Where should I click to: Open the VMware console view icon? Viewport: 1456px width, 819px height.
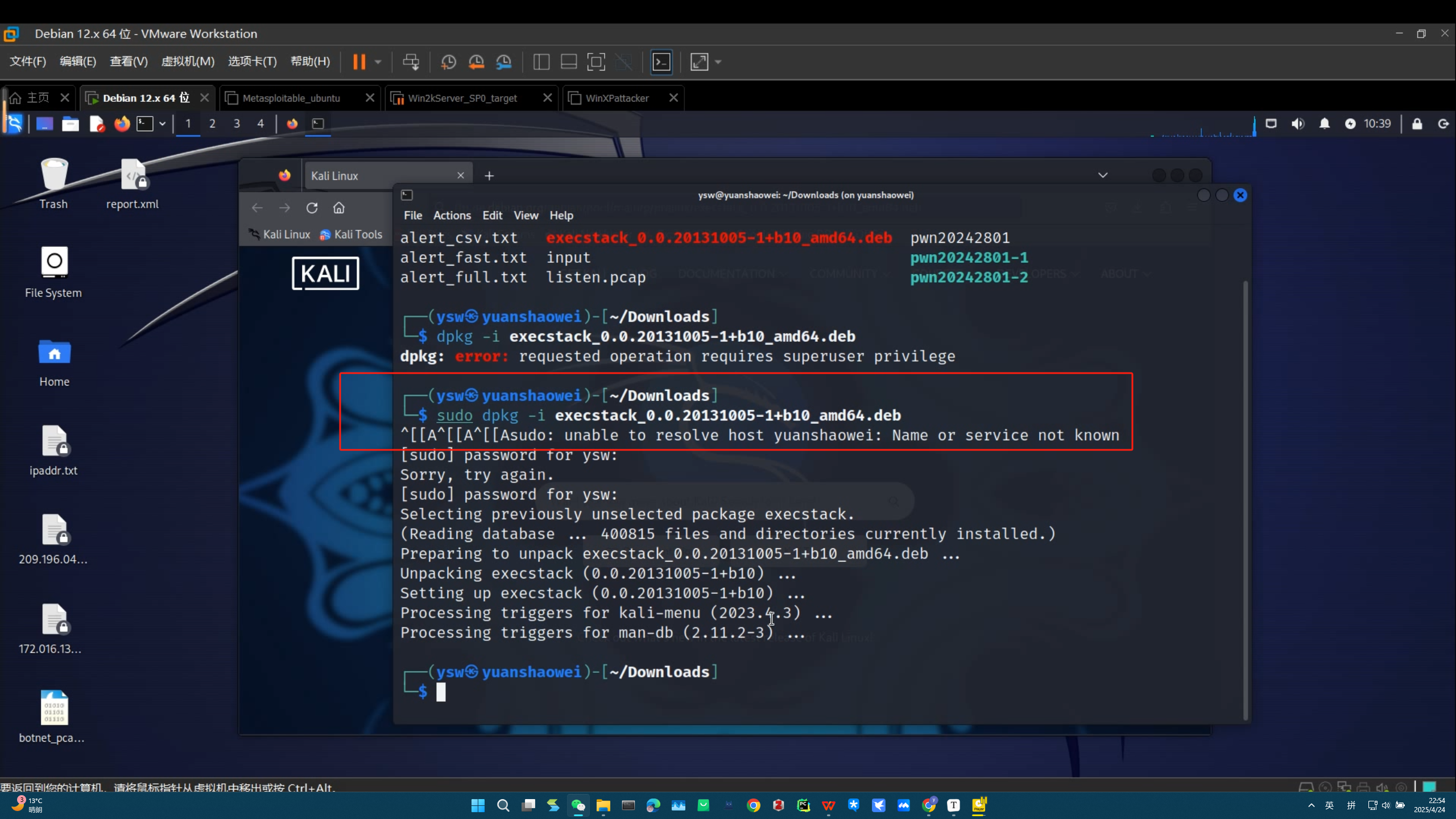tap(661, 61)
